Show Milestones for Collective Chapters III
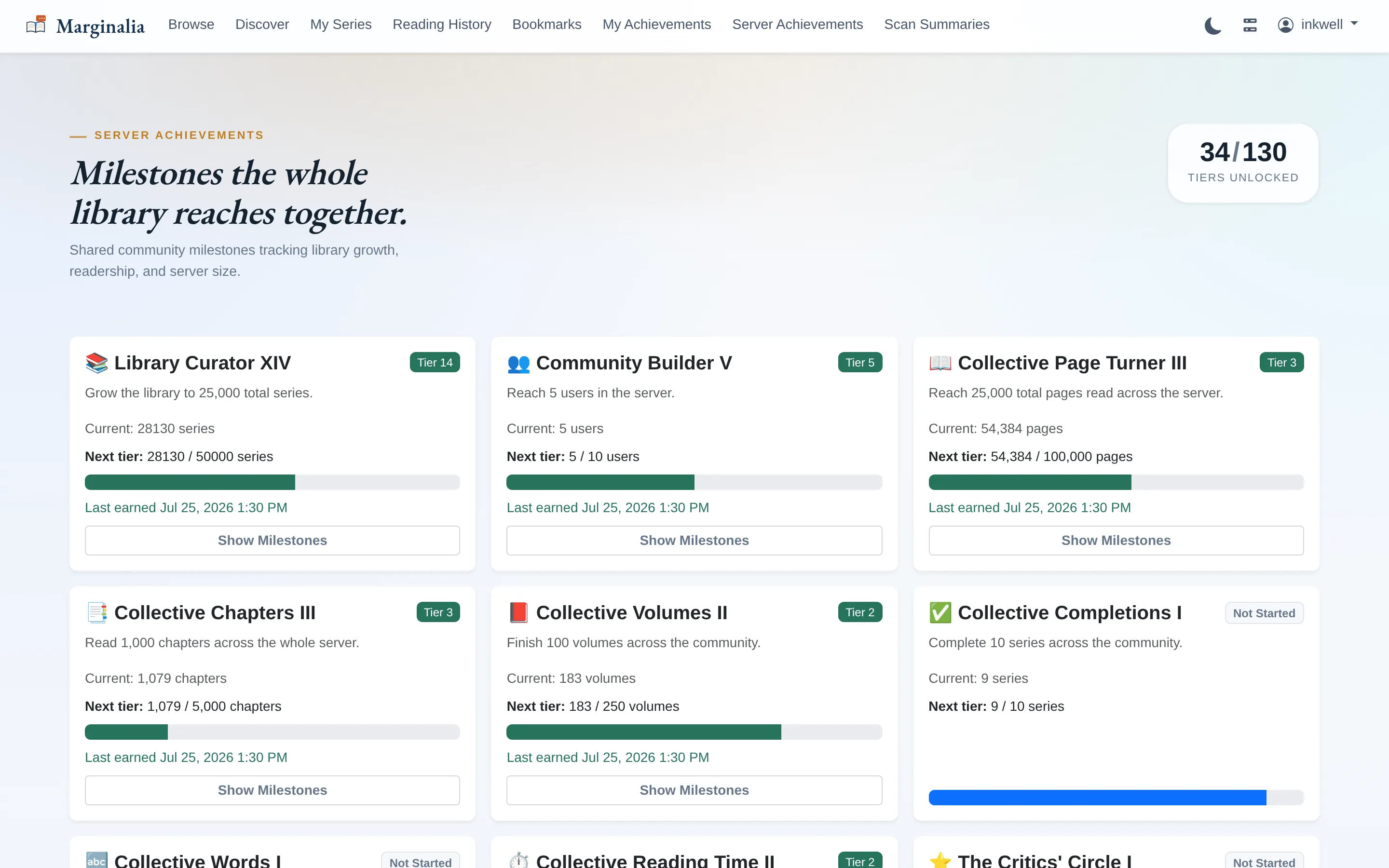1389x868 pixels. [272, 790]
